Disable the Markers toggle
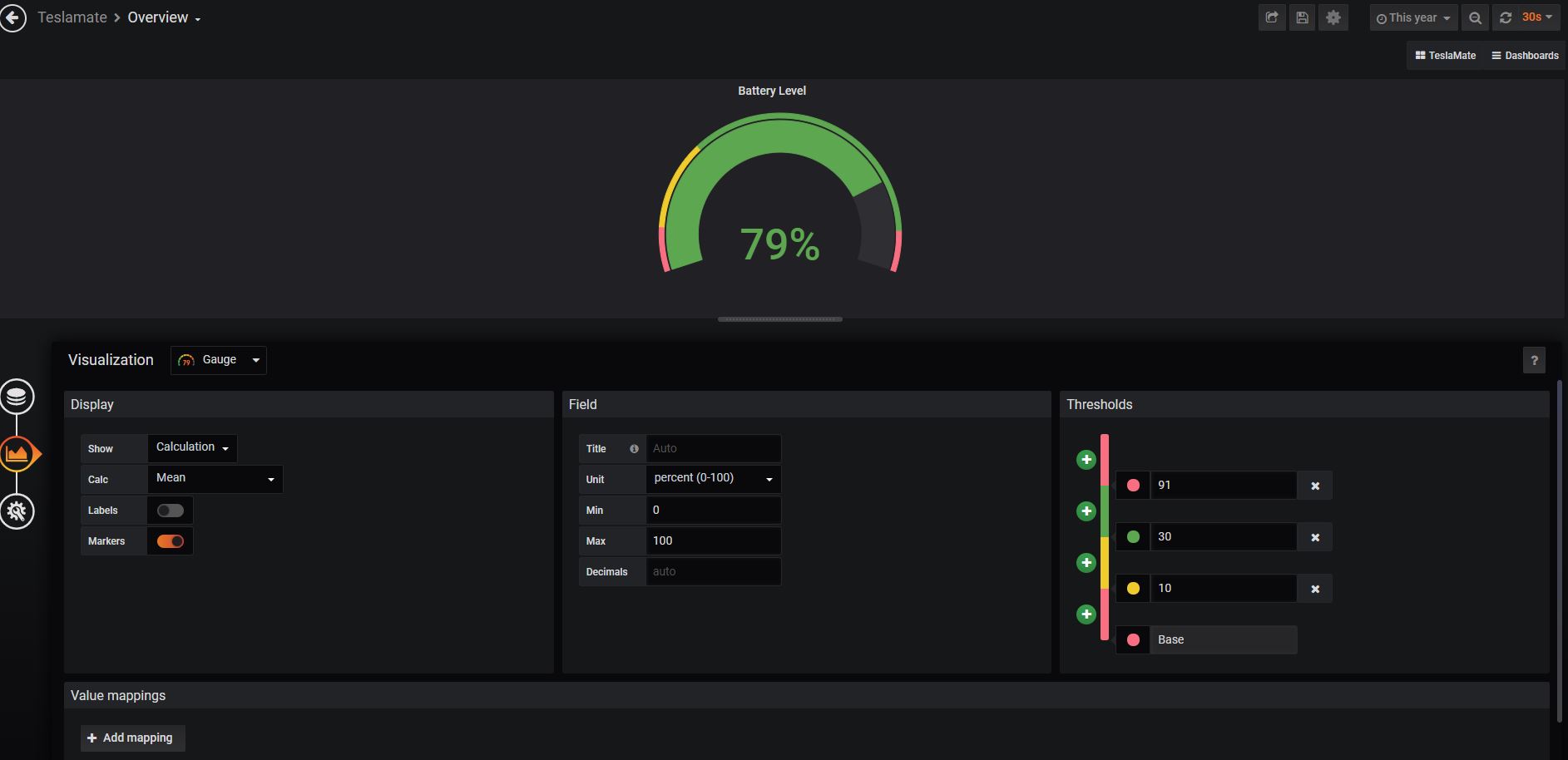This screenshot has height=760, width=1568. (x=171, y=541)
